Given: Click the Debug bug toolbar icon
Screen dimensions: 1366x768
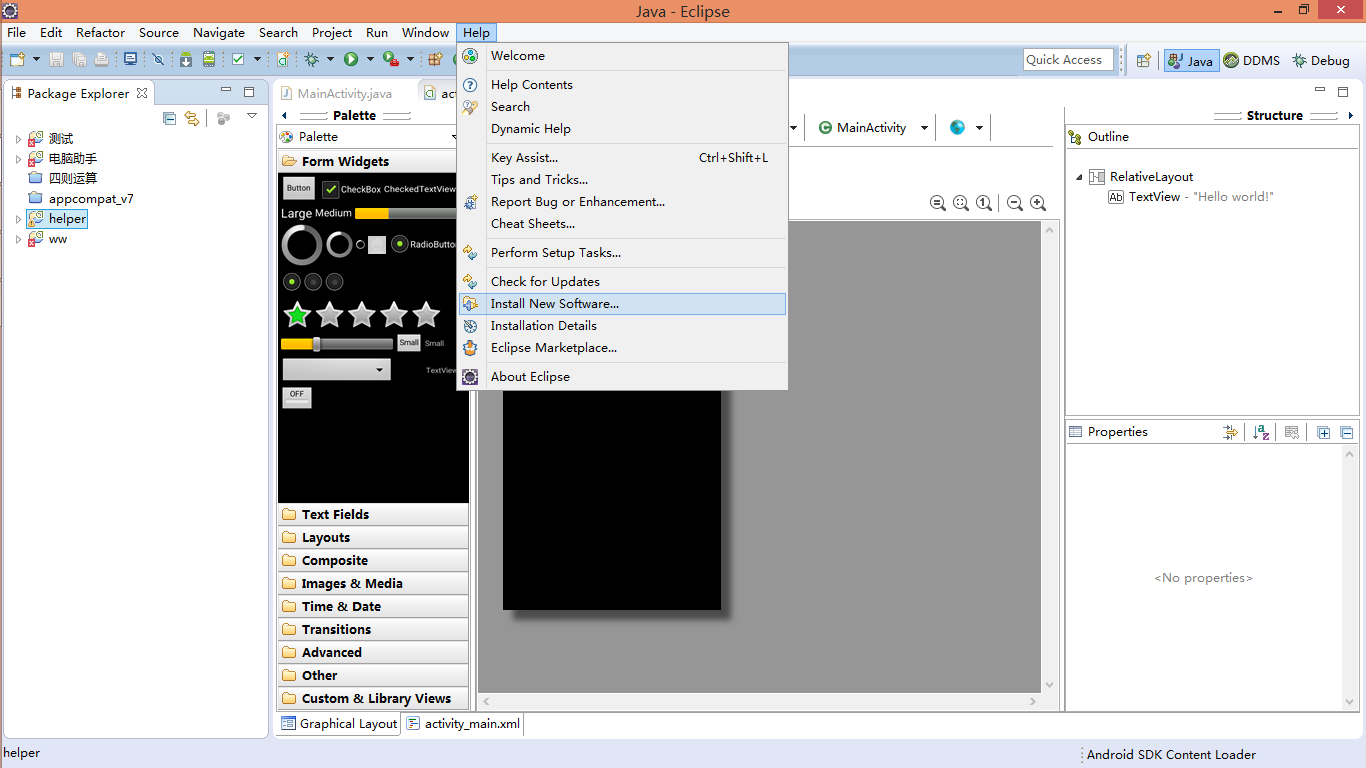Looking at the screenshot, I should coord(312,60).
